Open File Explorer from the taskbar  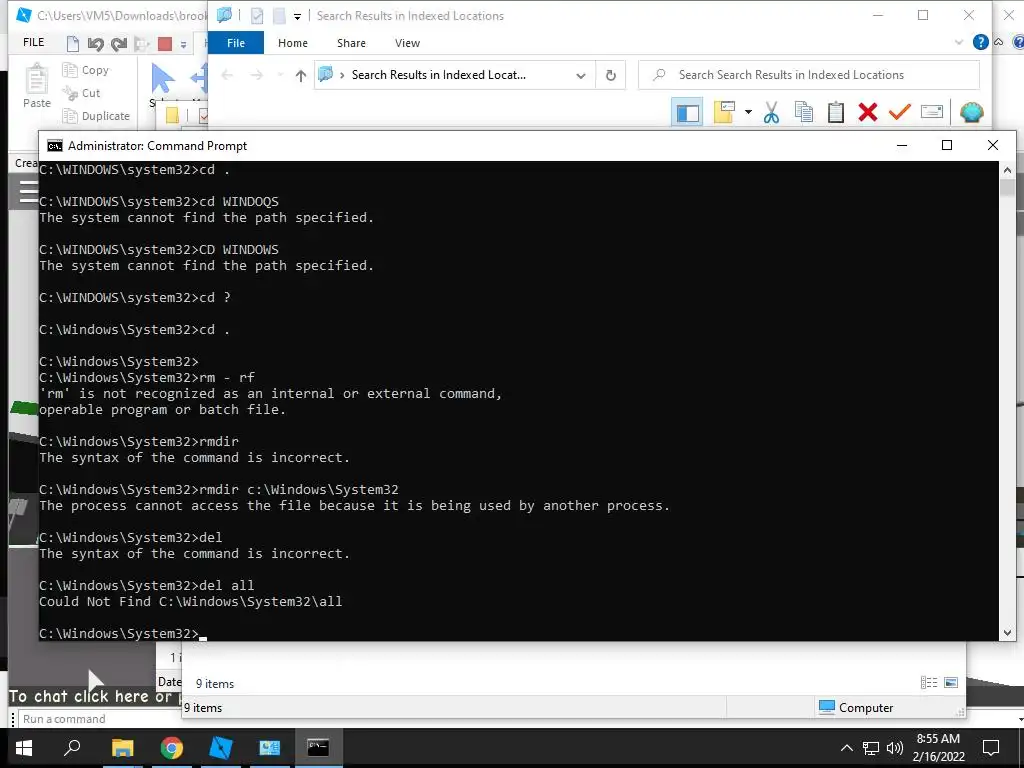coord(122,748)
